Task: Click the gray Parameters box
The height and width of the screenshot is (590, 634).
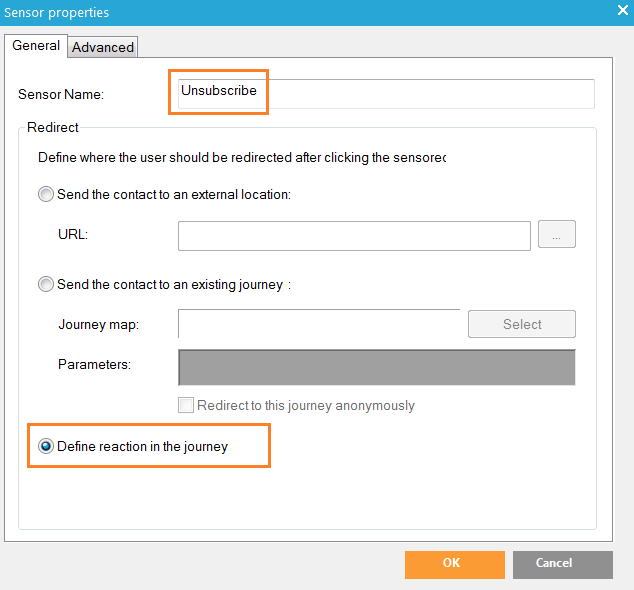Action: click(376, 367)
